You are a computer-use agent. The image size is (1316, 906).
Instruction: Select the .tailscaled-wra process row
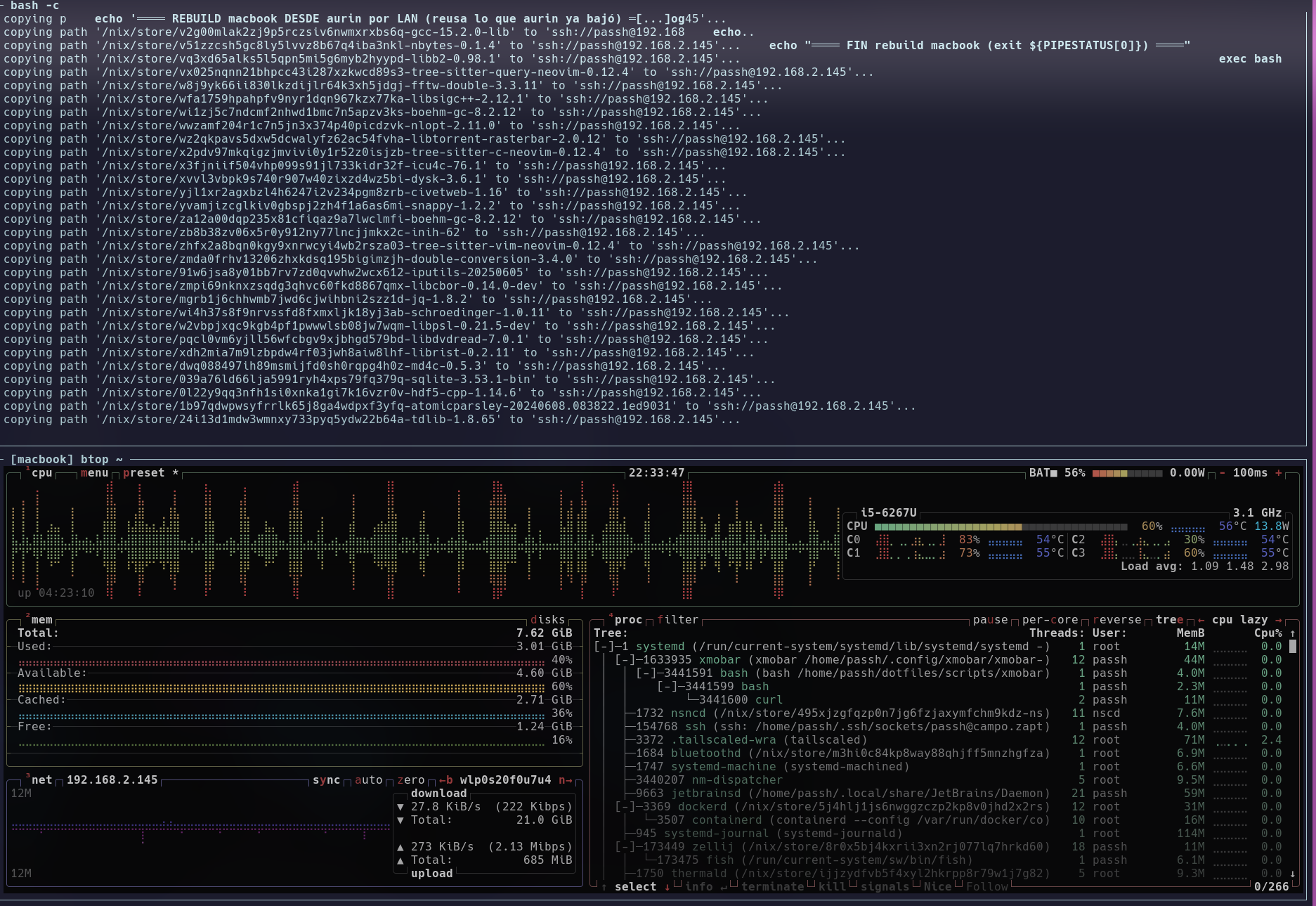(937, 740)
